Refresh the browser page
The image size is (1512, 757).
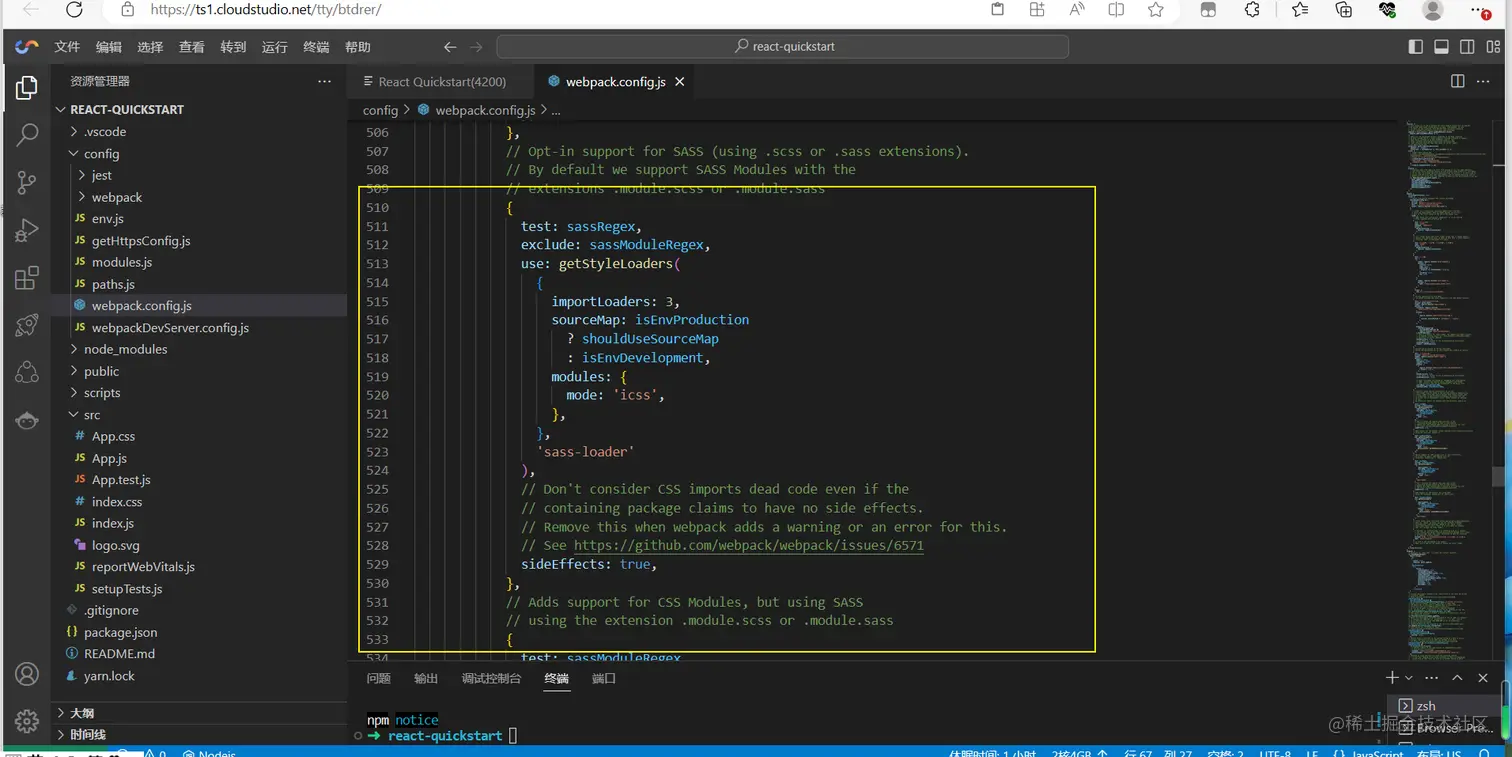[74, 10]
